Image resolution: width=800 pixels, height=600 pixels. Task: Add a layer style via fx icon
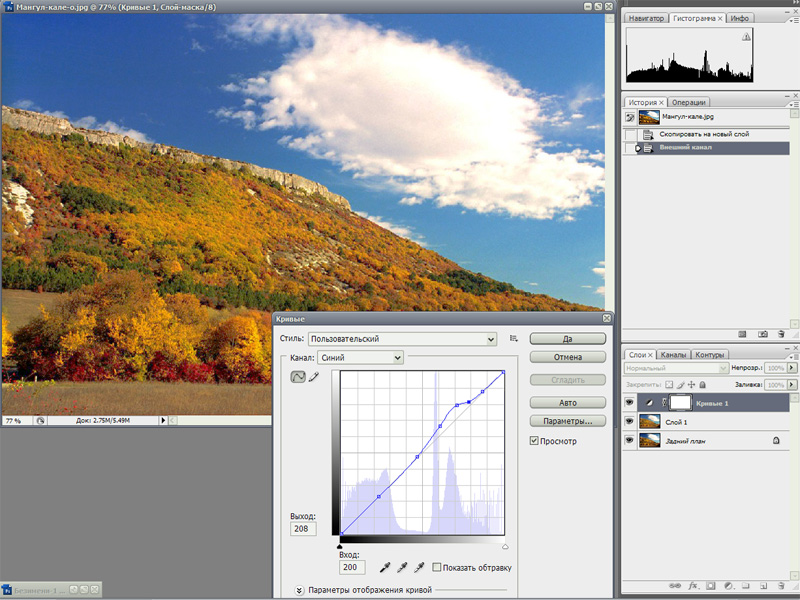coord(692,585)
